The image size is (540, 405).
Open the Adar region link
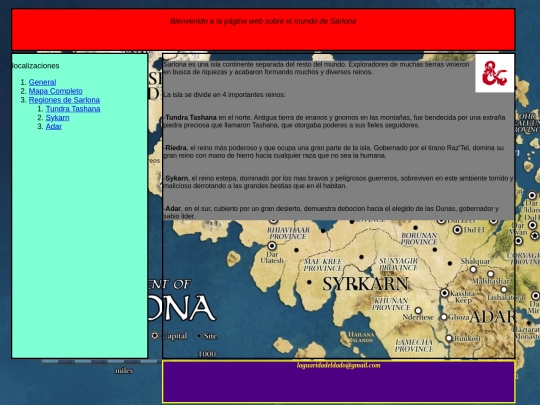(x=54, y=127)
